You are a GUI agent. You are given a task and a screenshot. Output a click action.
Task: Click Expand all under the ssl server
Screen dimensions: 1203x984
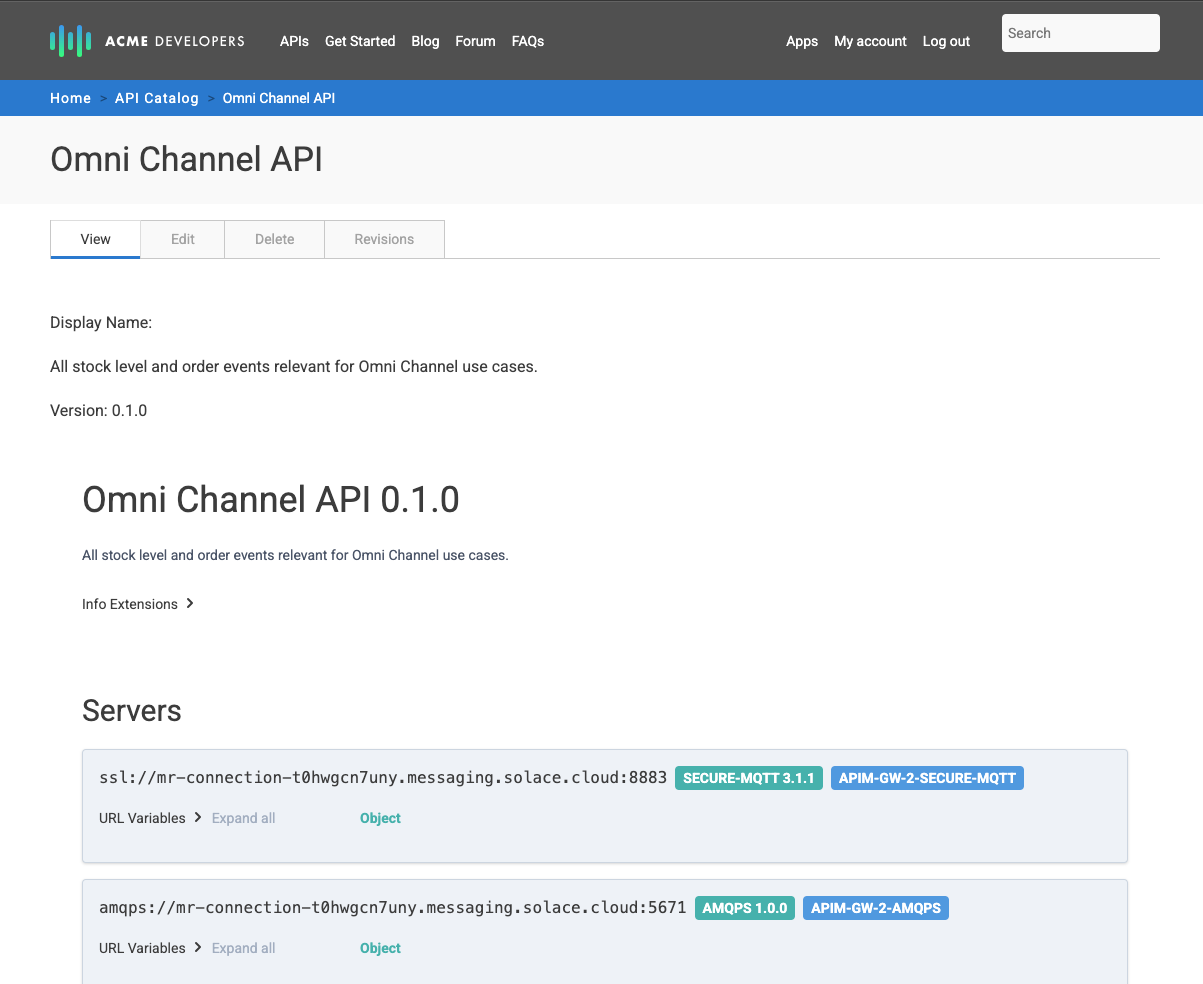[x=243, y=818]
